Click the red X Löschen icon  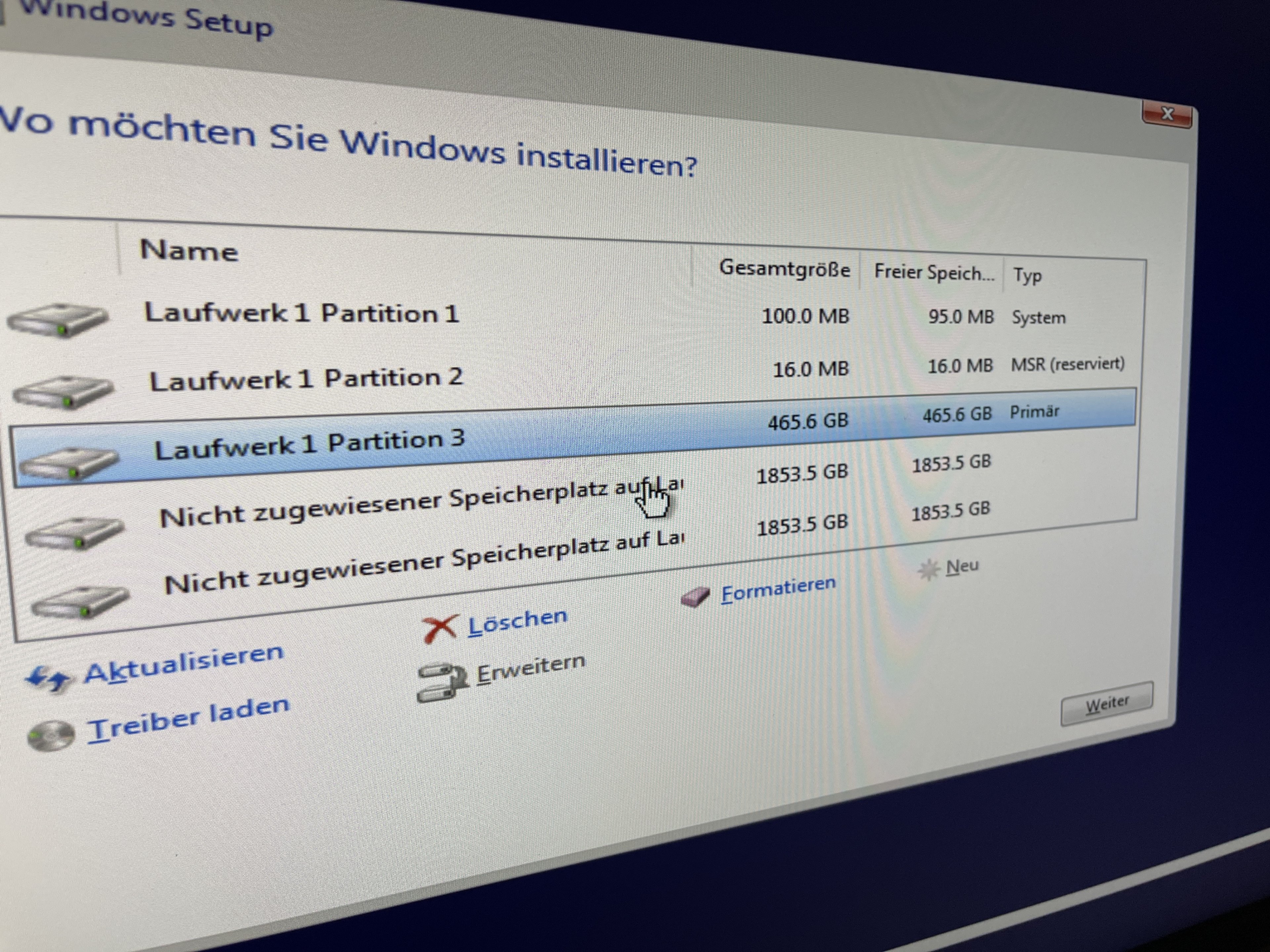(x=441, y=628)
